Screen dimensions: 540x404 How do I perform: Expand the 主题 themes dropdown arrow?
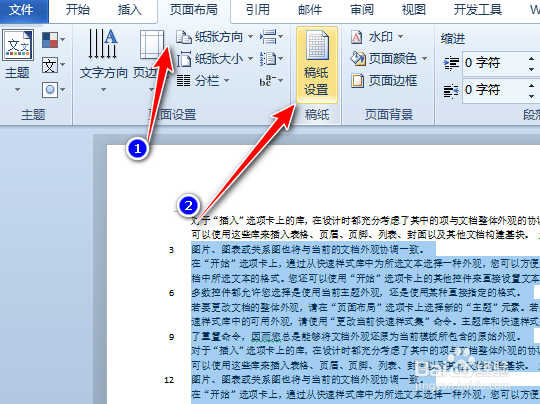coord(17,90)
